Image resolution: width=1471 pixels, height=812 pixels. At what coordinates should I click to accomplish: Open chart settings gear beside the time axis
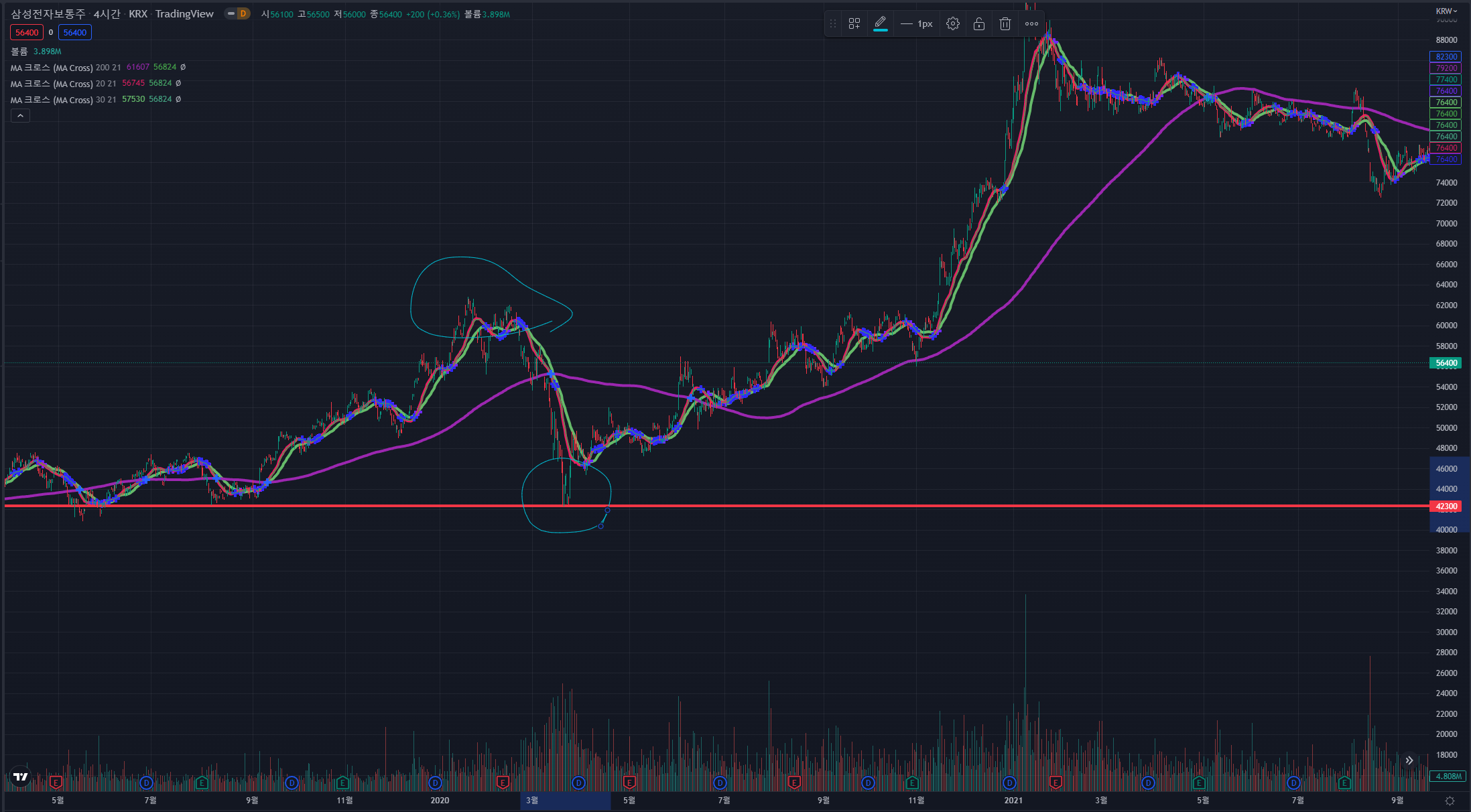pos(1450,801)
